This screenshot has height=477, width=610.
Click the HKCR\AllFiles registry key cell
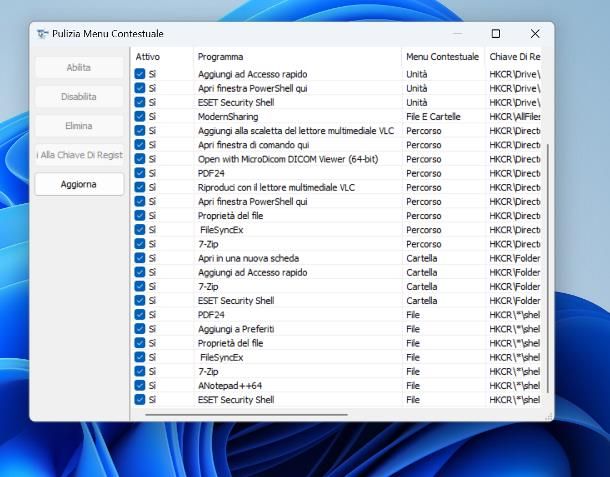tap(515, 117)
